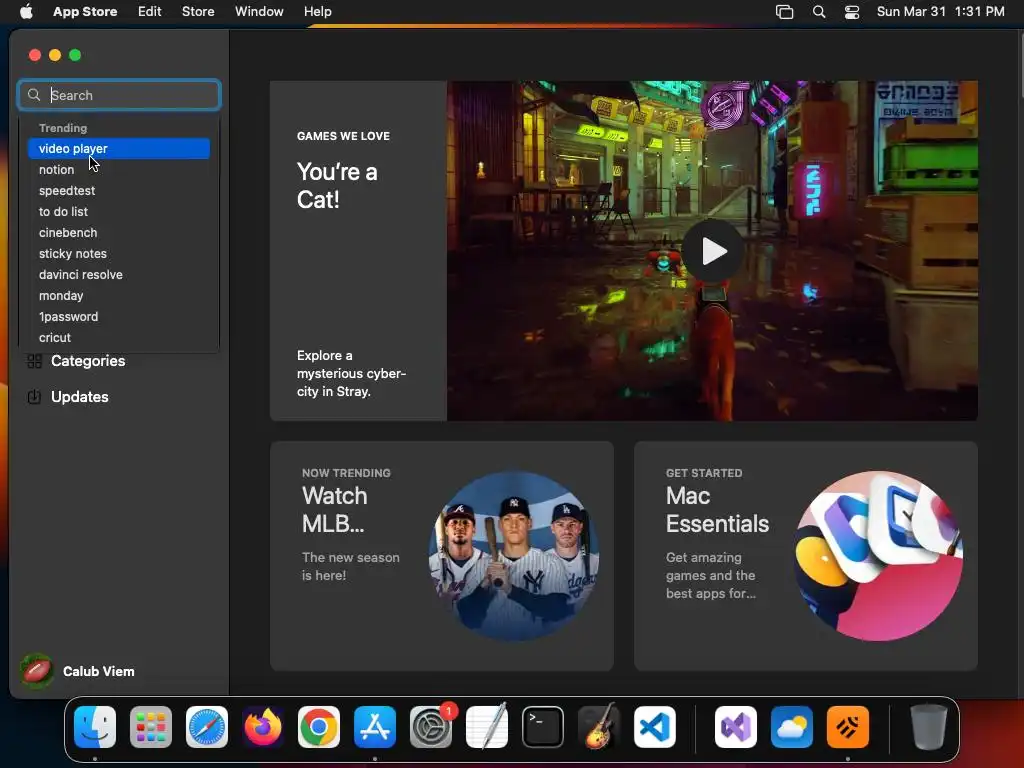Close the App Store window
1024x768 pixels.
(x=35, y=56)
